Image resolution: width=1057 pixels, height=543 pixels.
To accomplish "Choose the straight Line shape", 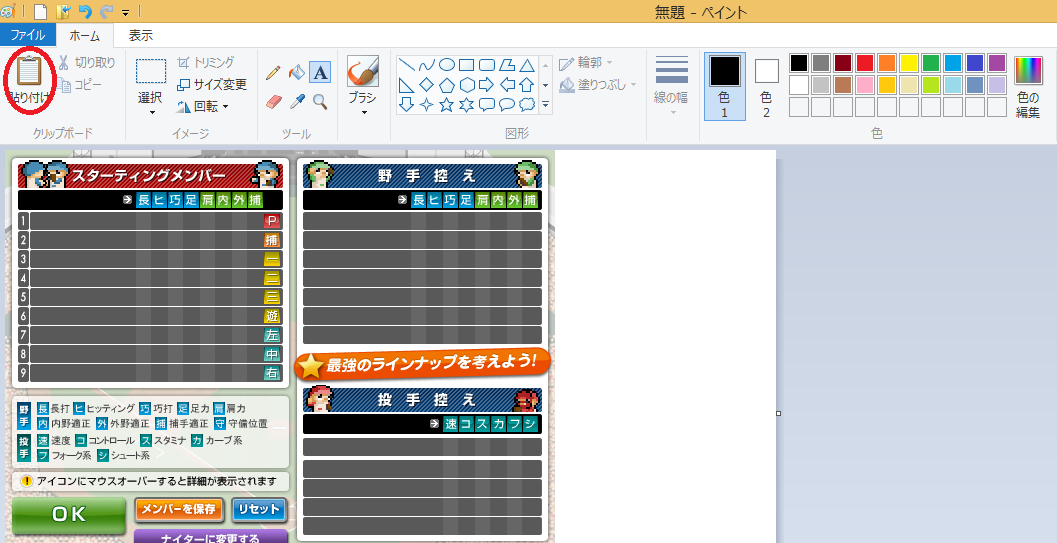I will pos(406,65).
